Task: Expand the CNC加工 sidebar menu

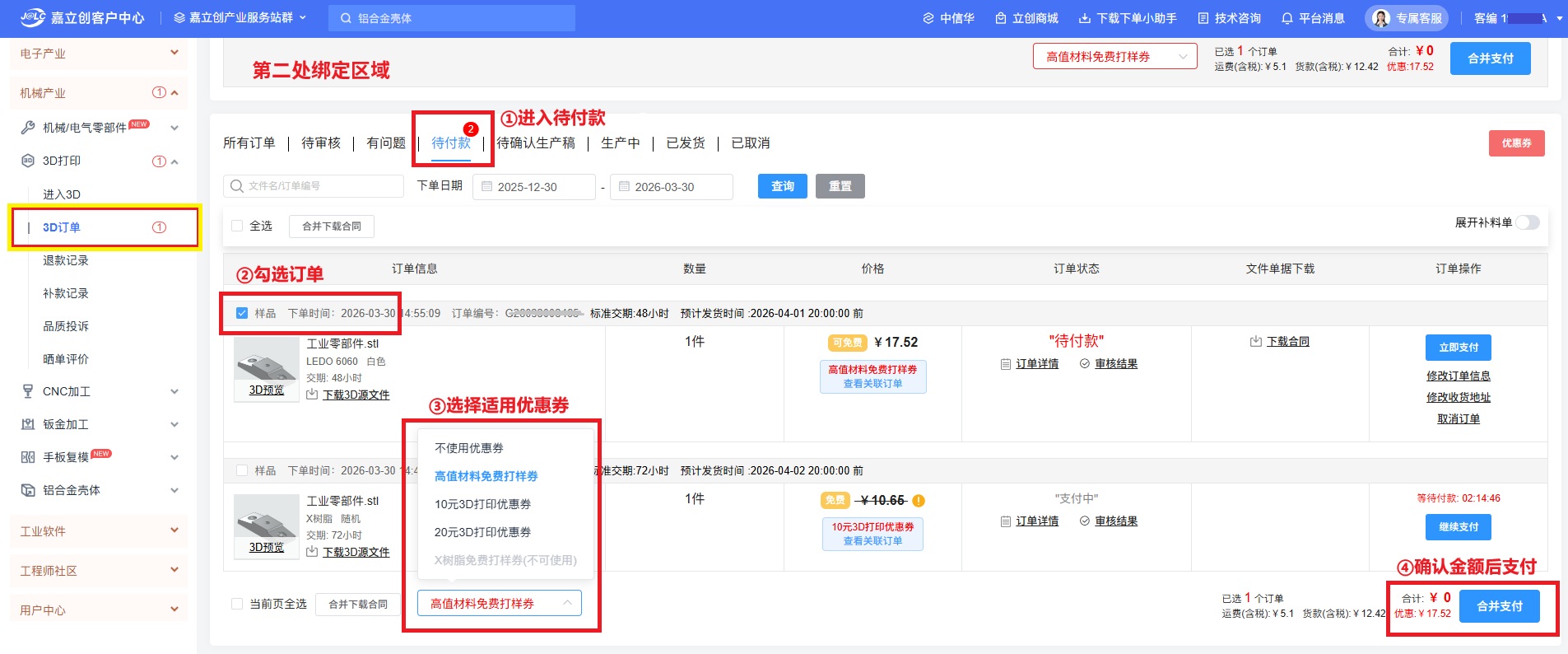Action: pyautogui.click(x=174, y=391)
